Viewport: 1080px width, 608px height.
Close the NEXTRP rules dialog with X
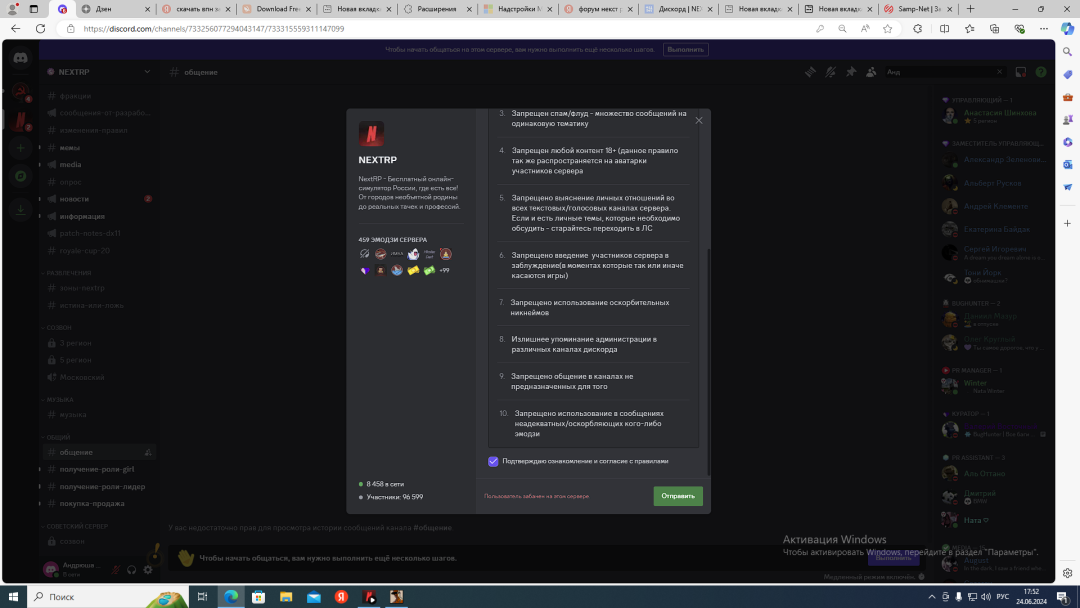(698, 120)
